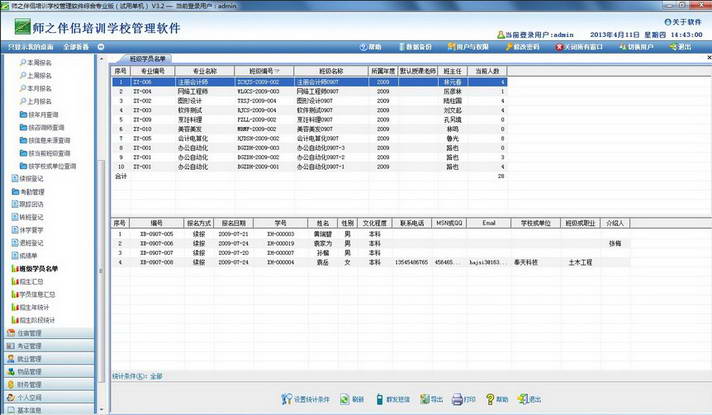Open 跟踪回访 in the sidebar
Viewport: 712px width, 415px height.
[27, 204]
